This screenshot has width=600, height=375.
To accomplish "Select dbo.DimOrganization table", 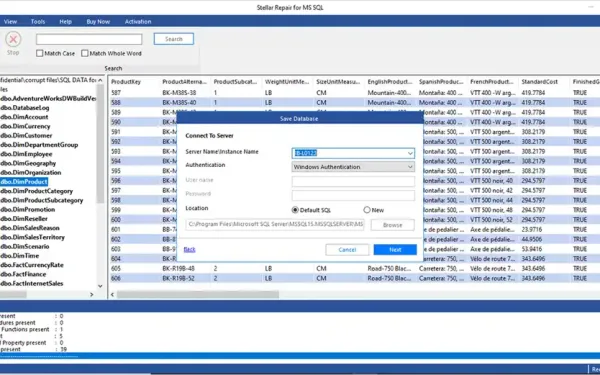I will (x=31, y=173).
